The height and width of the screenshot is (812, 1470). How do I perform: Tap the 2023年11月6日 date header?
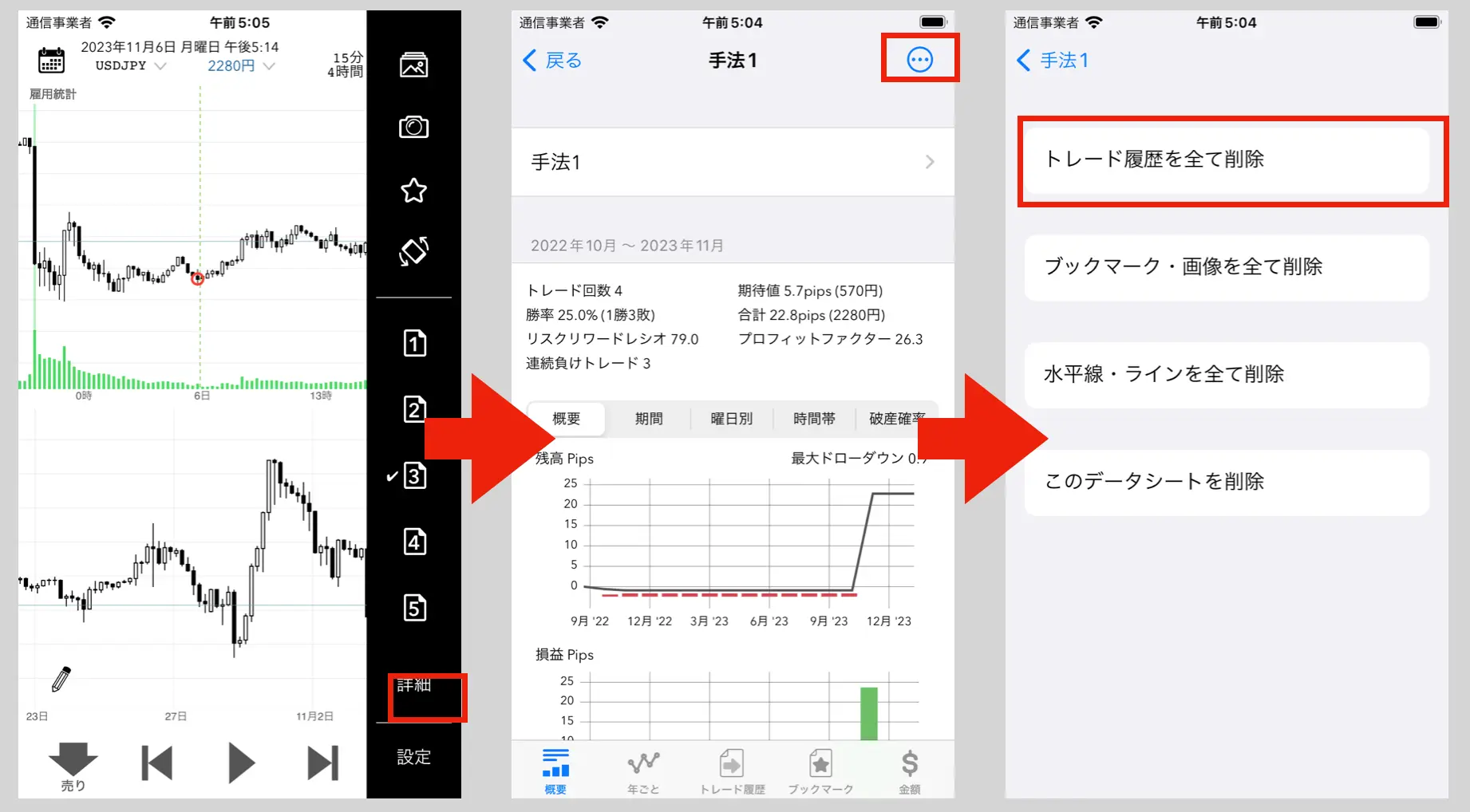pos(180,47)
